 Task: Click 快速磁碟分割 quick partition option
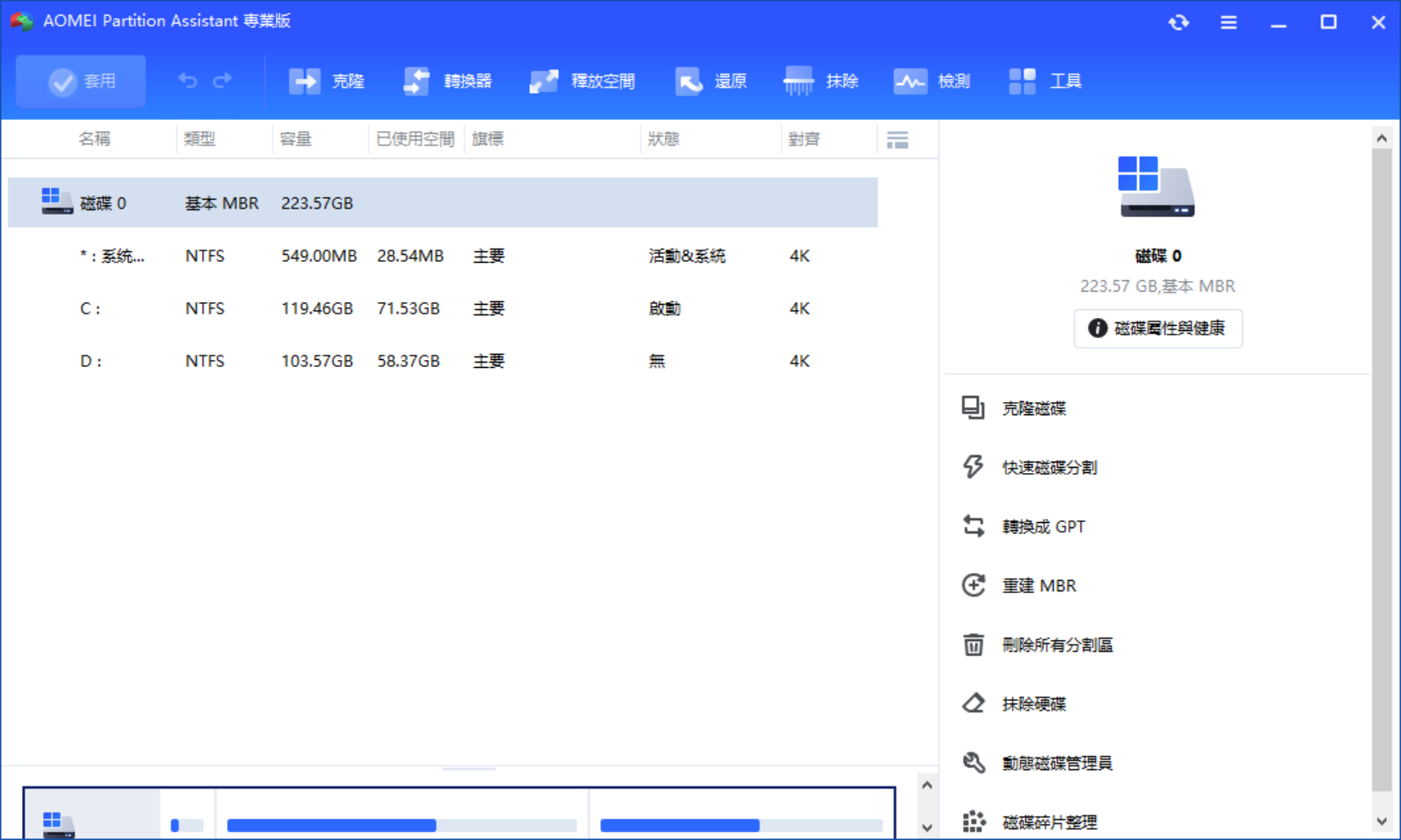click(1050, 468)
